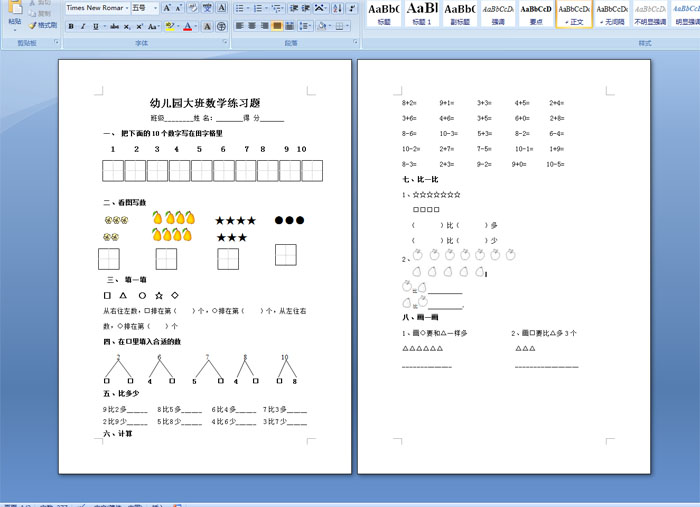Apply subscript formatting
The image size is (700, 507).
[x=127, y=27]
